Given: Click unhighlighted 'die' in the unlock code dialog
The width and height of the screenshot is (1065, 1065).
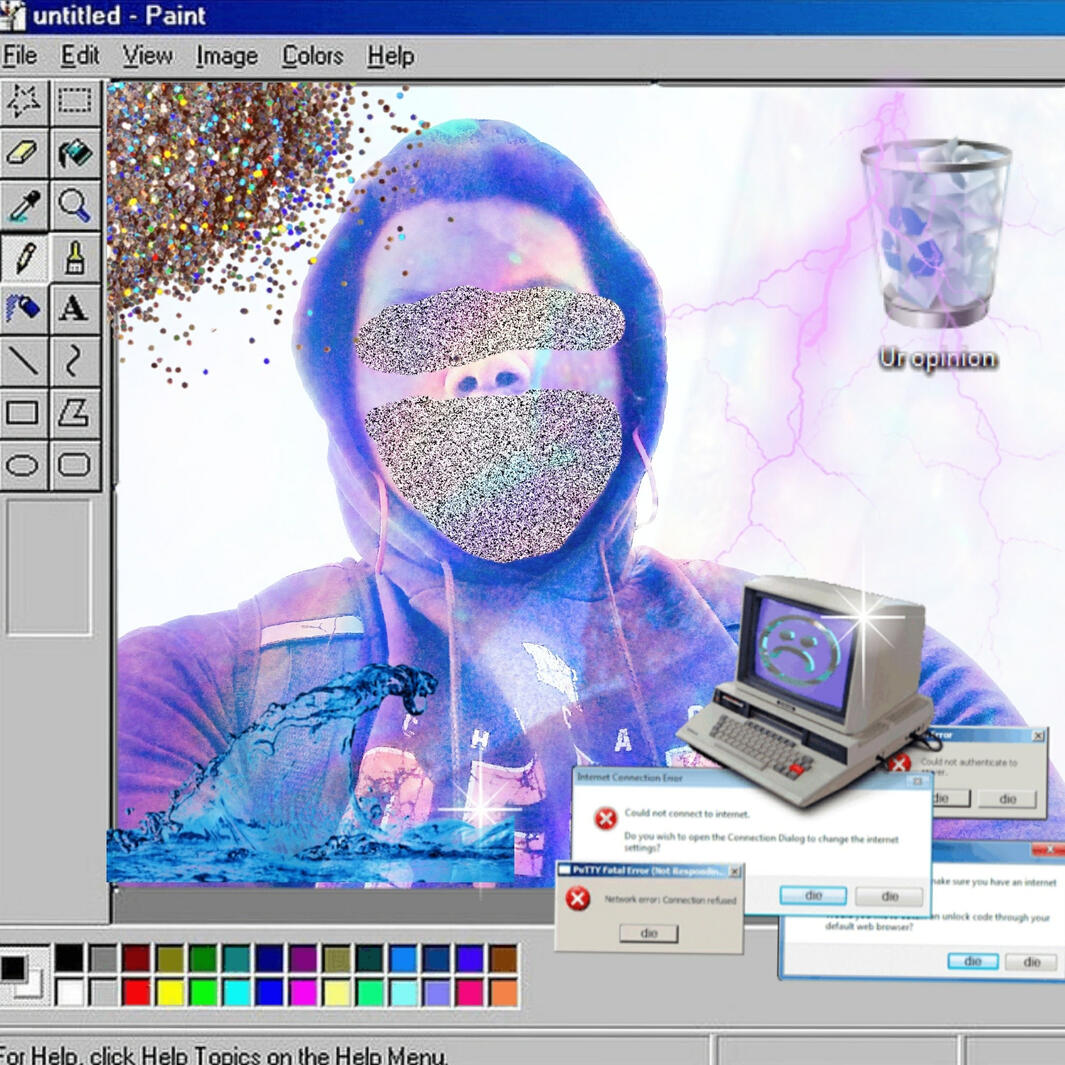Looking at the screenshot, I should 1031,962.
